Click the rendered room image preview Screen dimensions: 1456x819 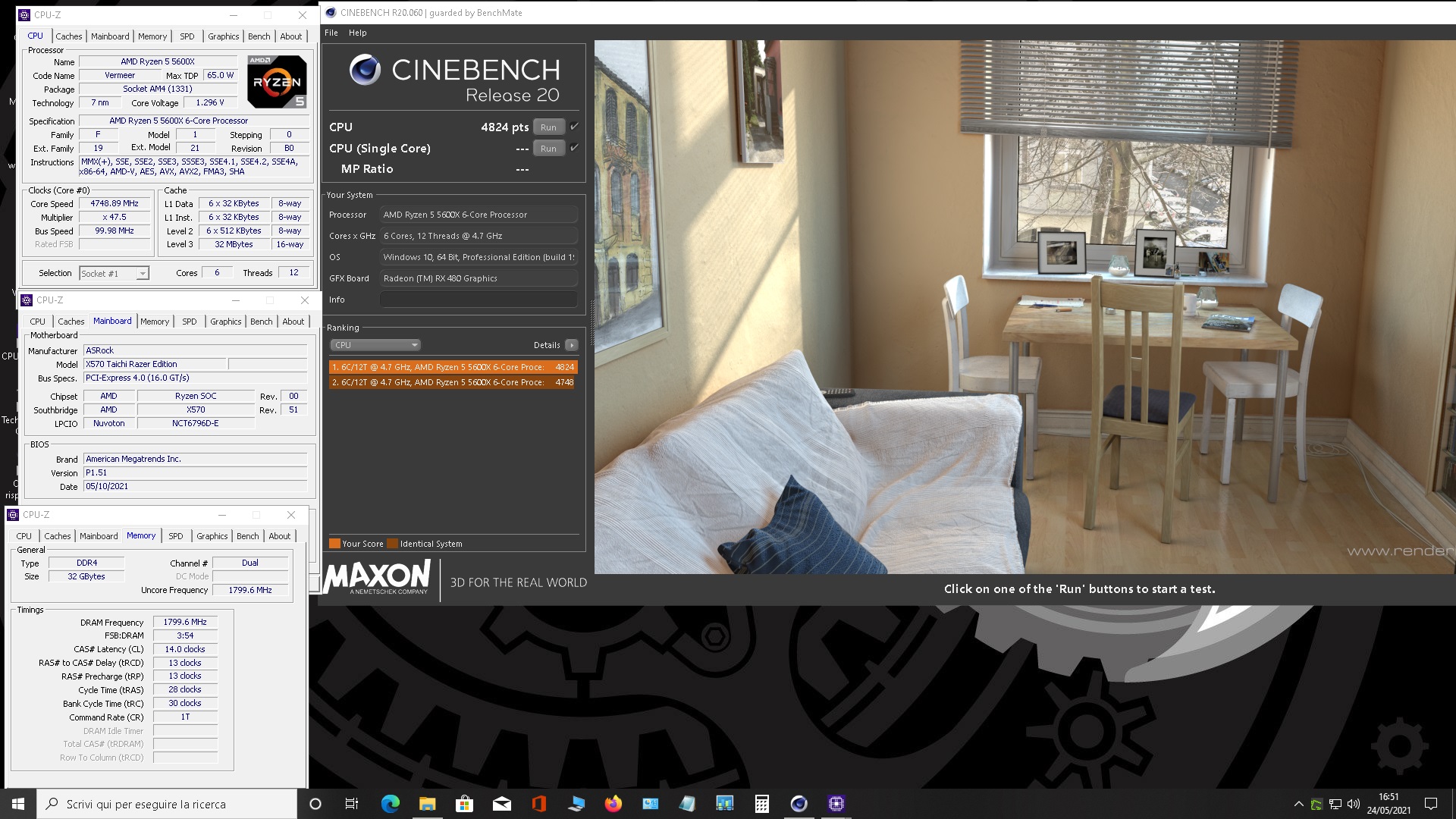(1025, 307)
